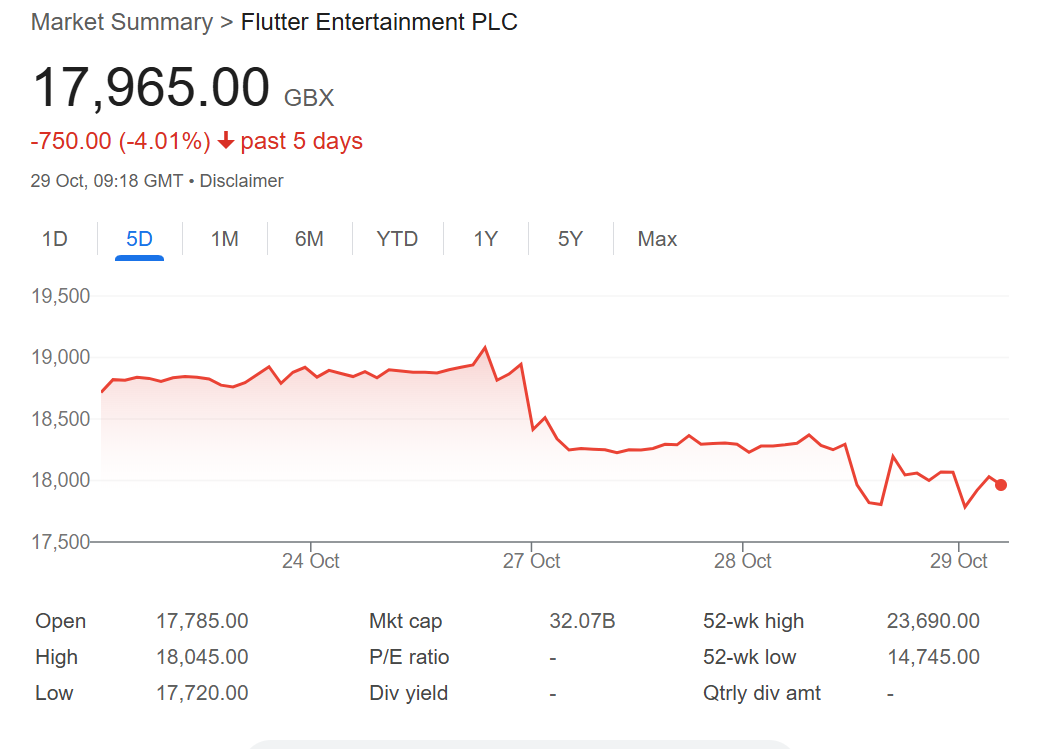Select the red dot marking latest price

(x=1001, y=485)
